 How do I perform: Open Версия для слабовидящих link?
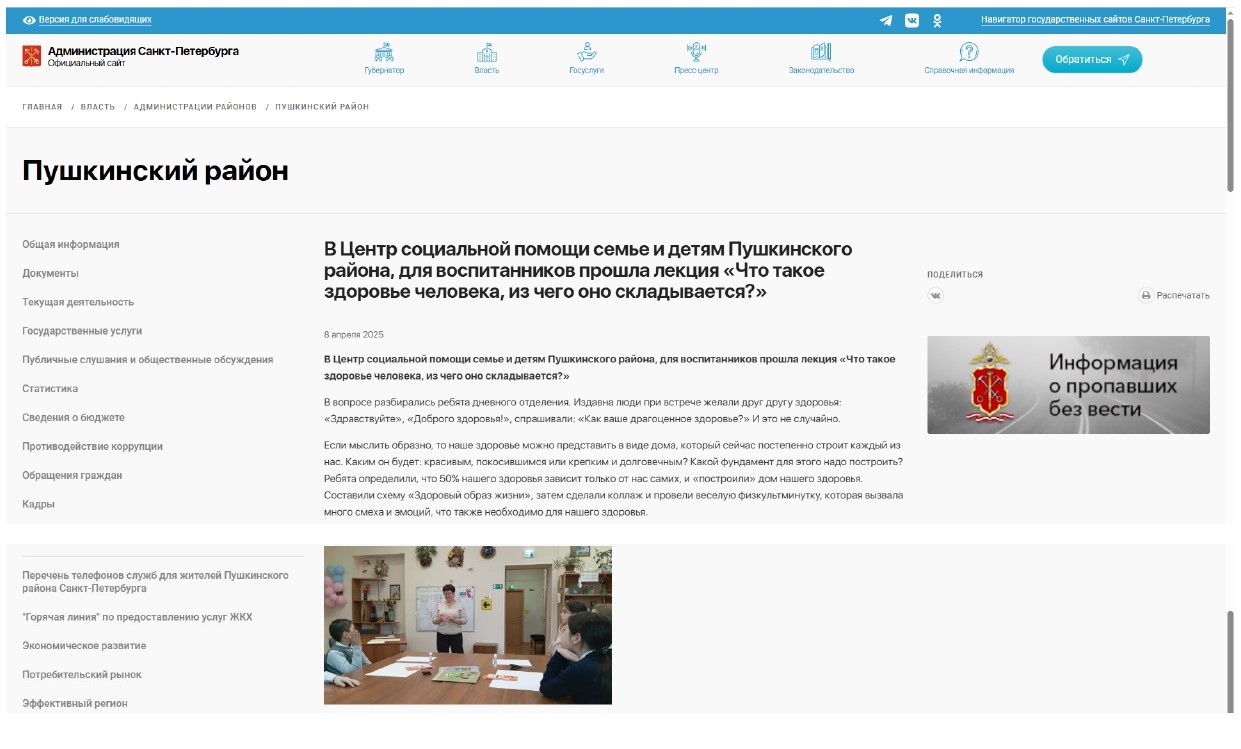tap(95, 20)
